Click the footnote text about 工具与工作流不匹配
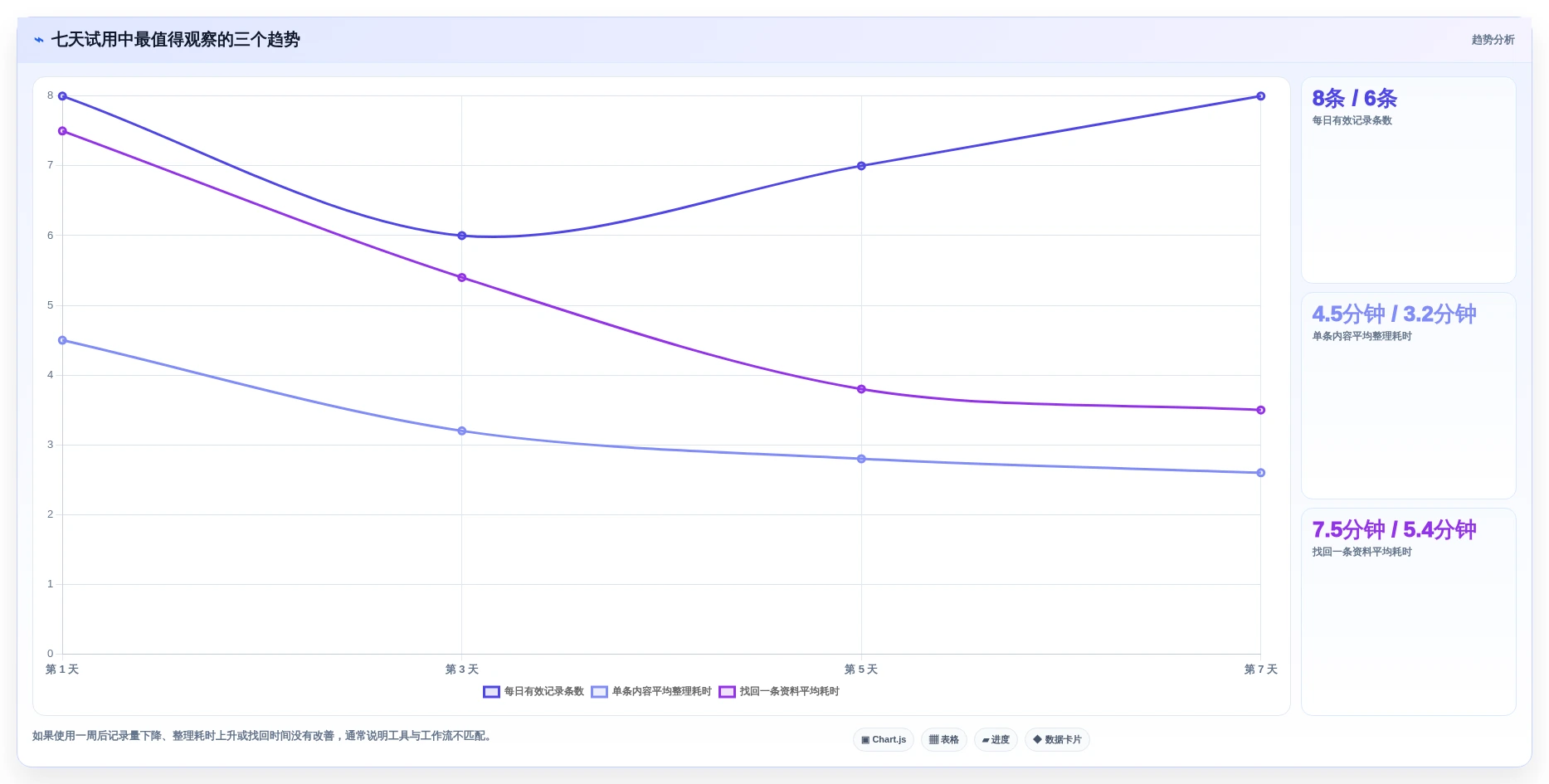The image size is (1549, 784). point(265,736)
